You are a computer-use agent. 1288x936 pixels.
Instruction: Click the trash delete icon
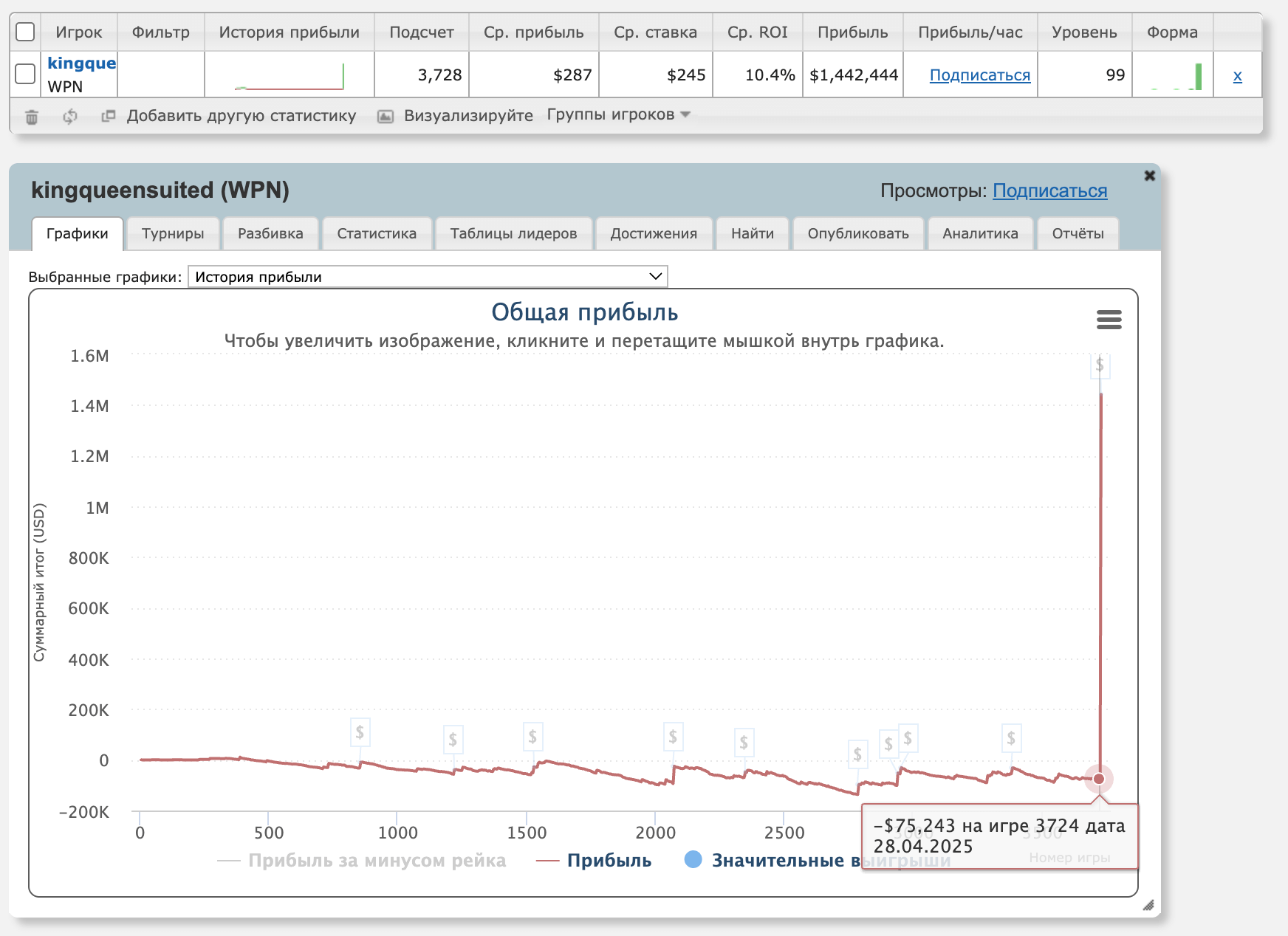[x=32, y=117]
